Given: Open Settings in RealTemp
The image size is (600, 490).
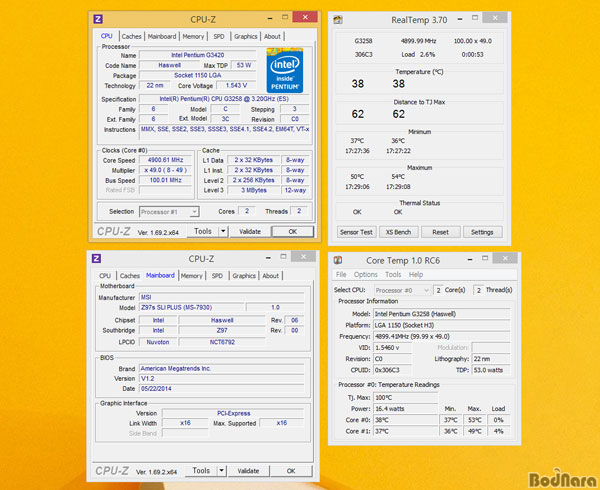Looking at the screenshot, I should (482, 232).
